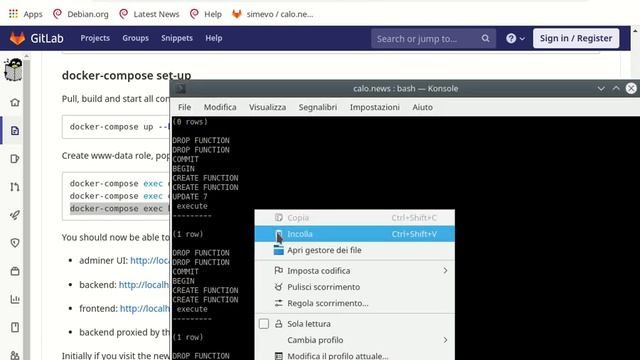The image size is (640, 360).
Task: Maximize Konsole with the up chevron
Action: click(616, 89)
